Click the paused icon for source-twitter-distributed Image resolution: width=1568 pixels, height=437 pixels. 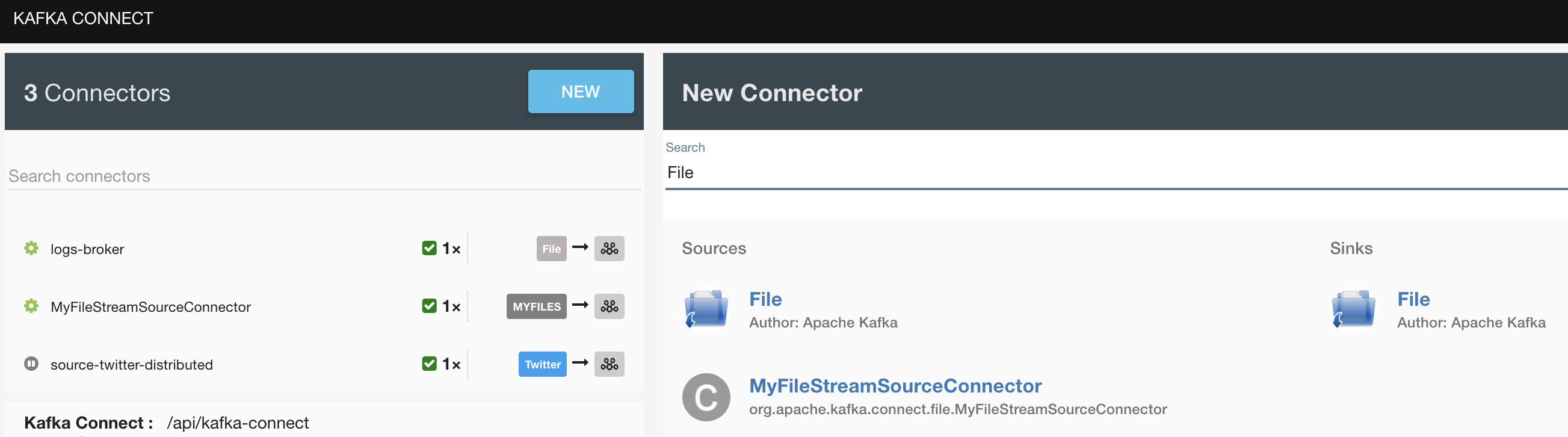pos(31,364)
